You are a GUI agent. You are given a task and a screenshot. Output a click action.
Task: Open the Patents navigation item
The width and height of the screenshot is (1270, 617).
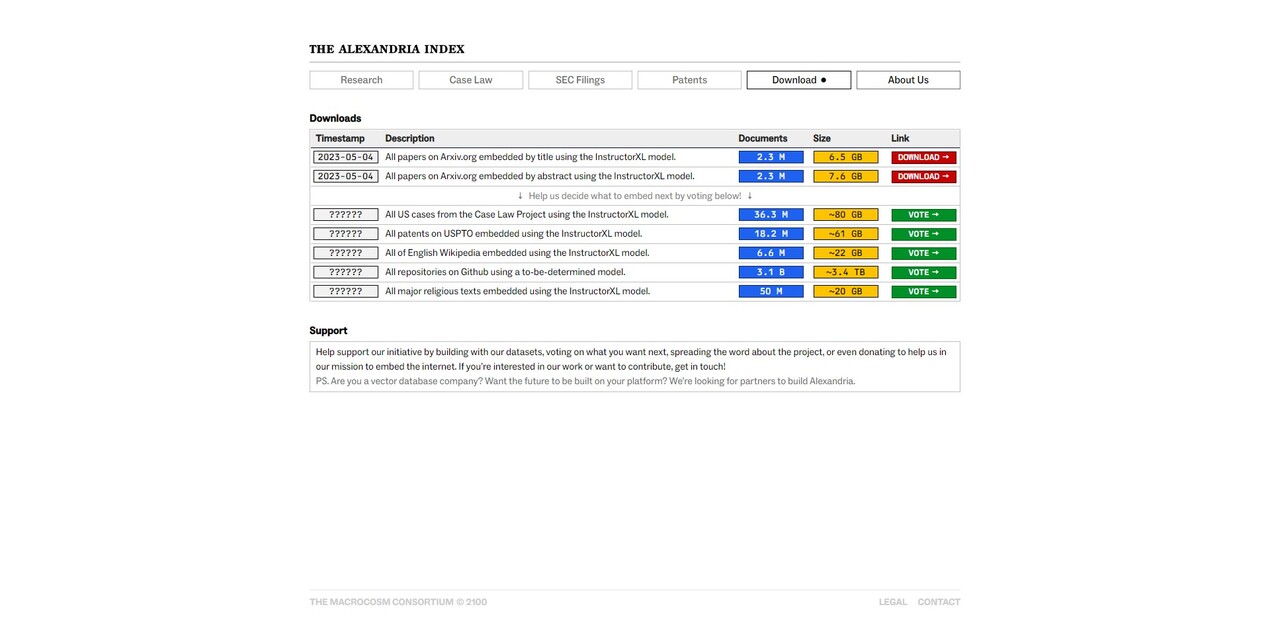tap(689, 79)
